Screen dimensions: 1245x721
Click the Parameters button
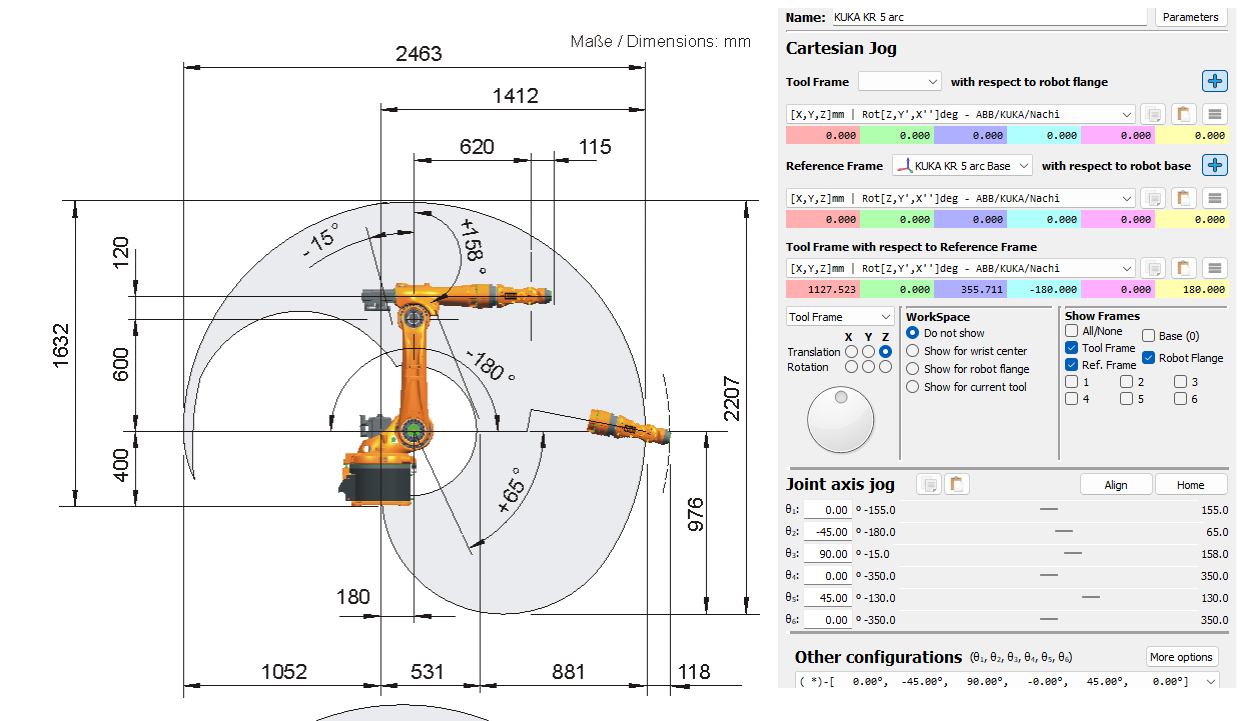(x=1190, y=17)
